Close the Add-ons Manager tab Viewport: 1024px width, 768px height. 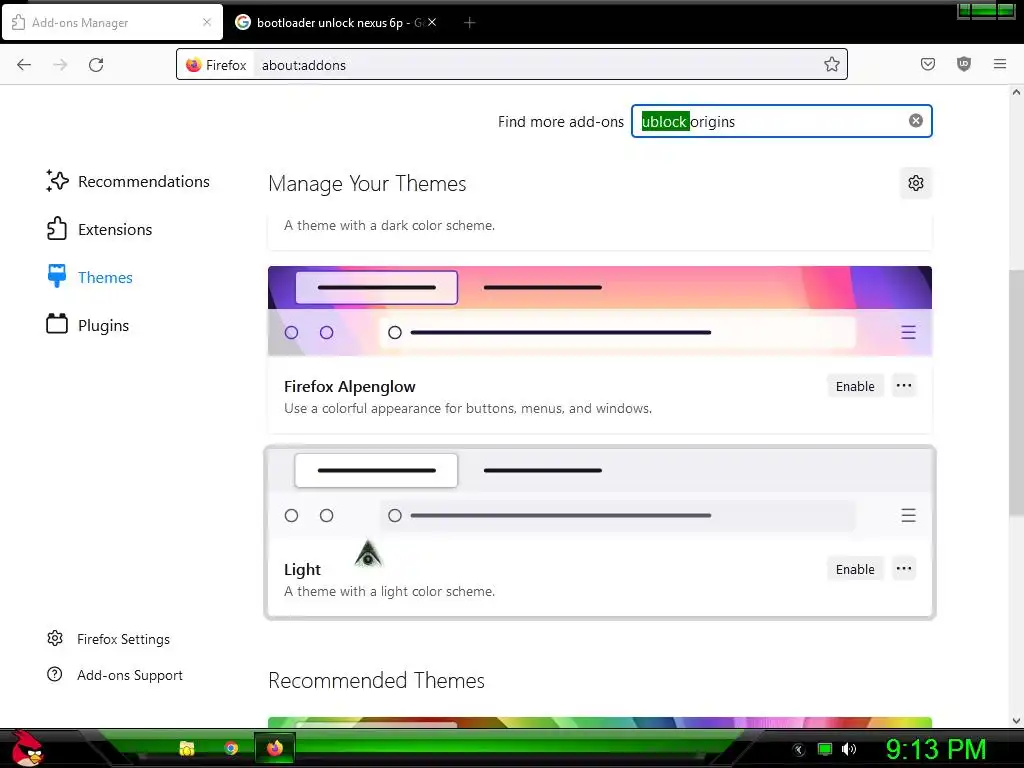tap(207, 22)
